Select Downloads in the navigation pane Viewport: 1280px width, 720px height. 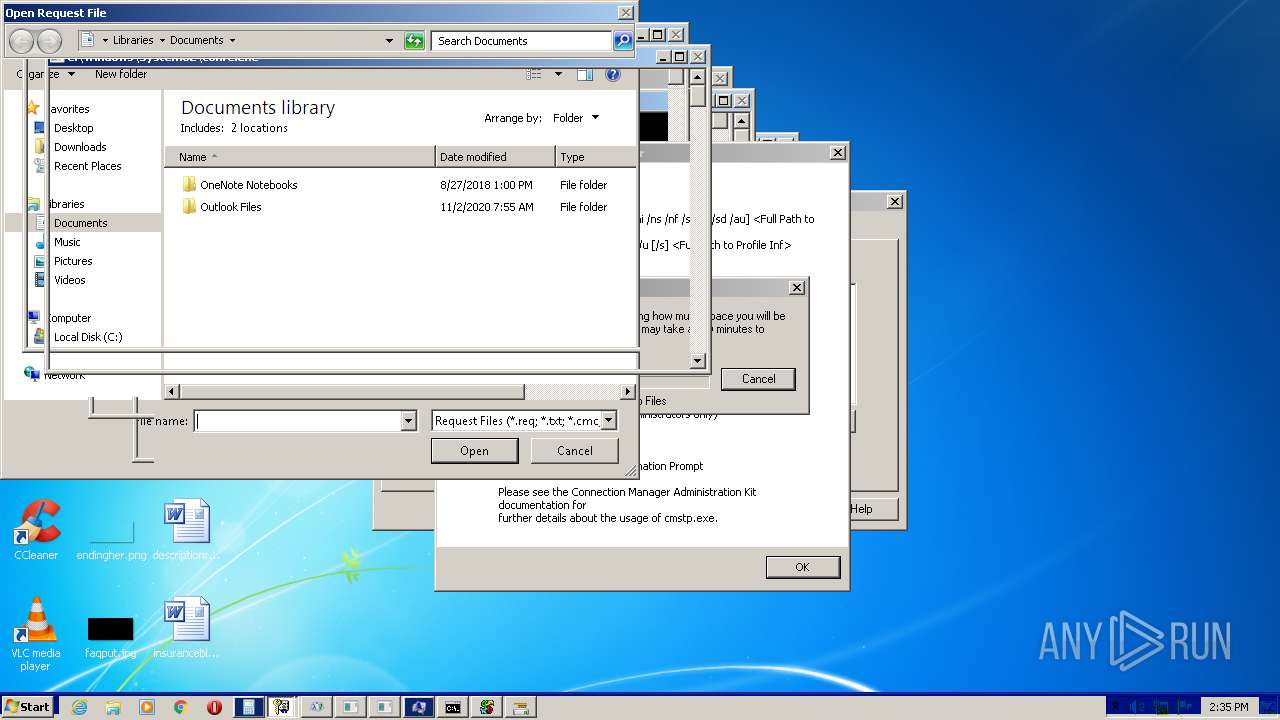(80, 147)
